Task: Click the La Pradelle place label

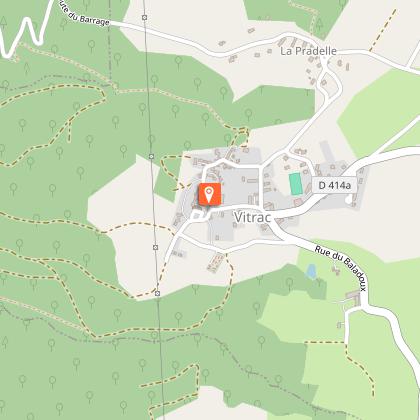Action: pos(308,51)
